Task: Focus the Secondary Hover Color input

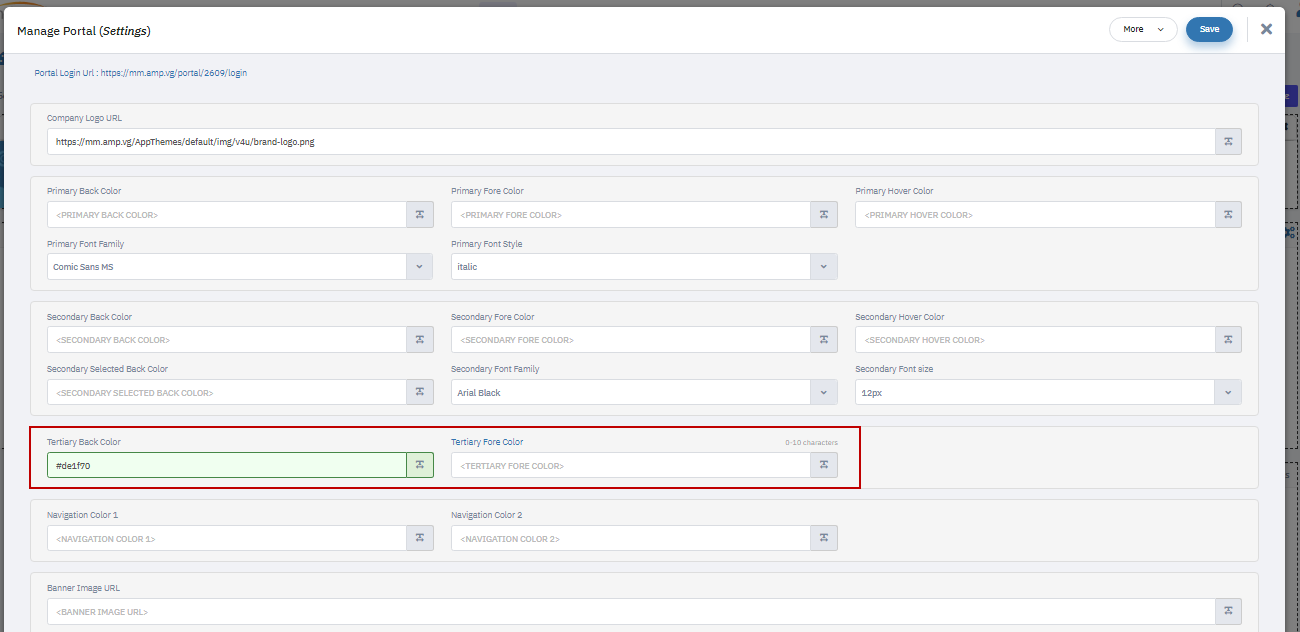Action: (1035, 340)
